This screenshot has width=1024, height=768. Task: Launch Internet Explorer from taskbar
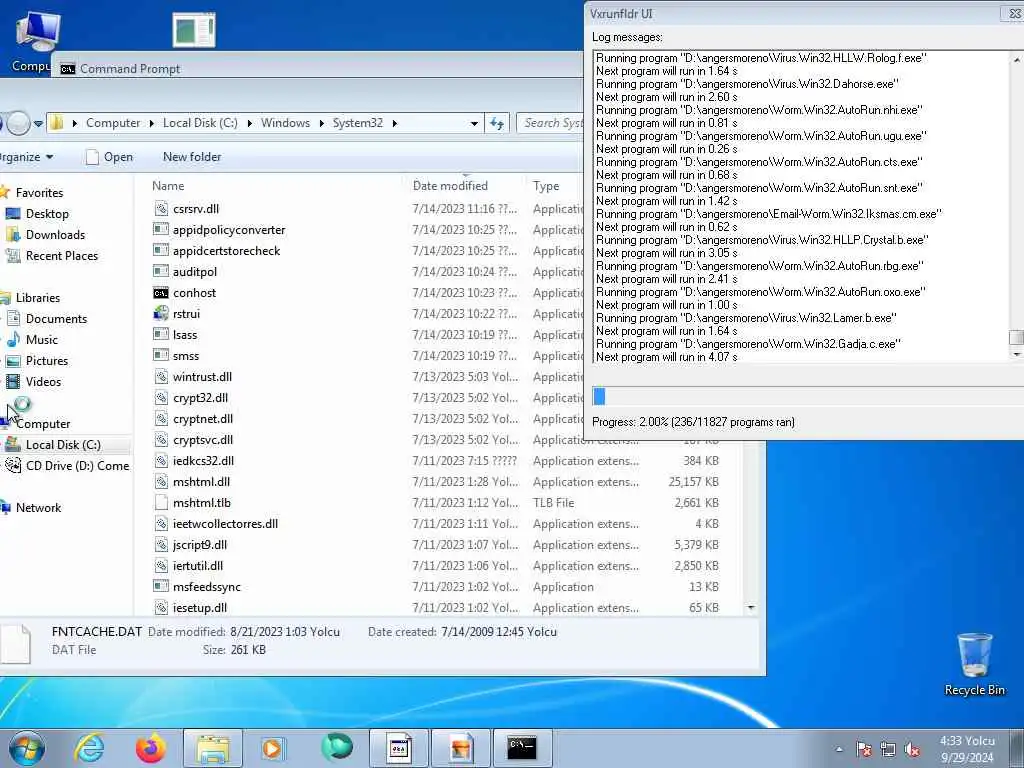[x=89, y=748]
